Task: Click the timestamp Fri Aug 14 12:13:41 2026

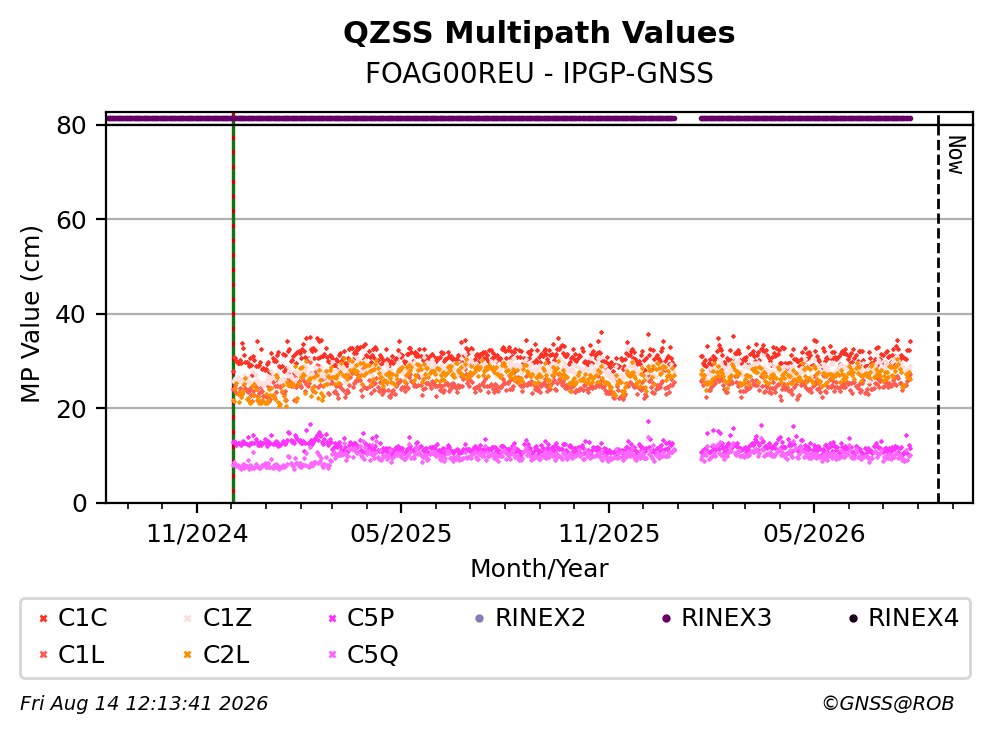Action: 144,703
